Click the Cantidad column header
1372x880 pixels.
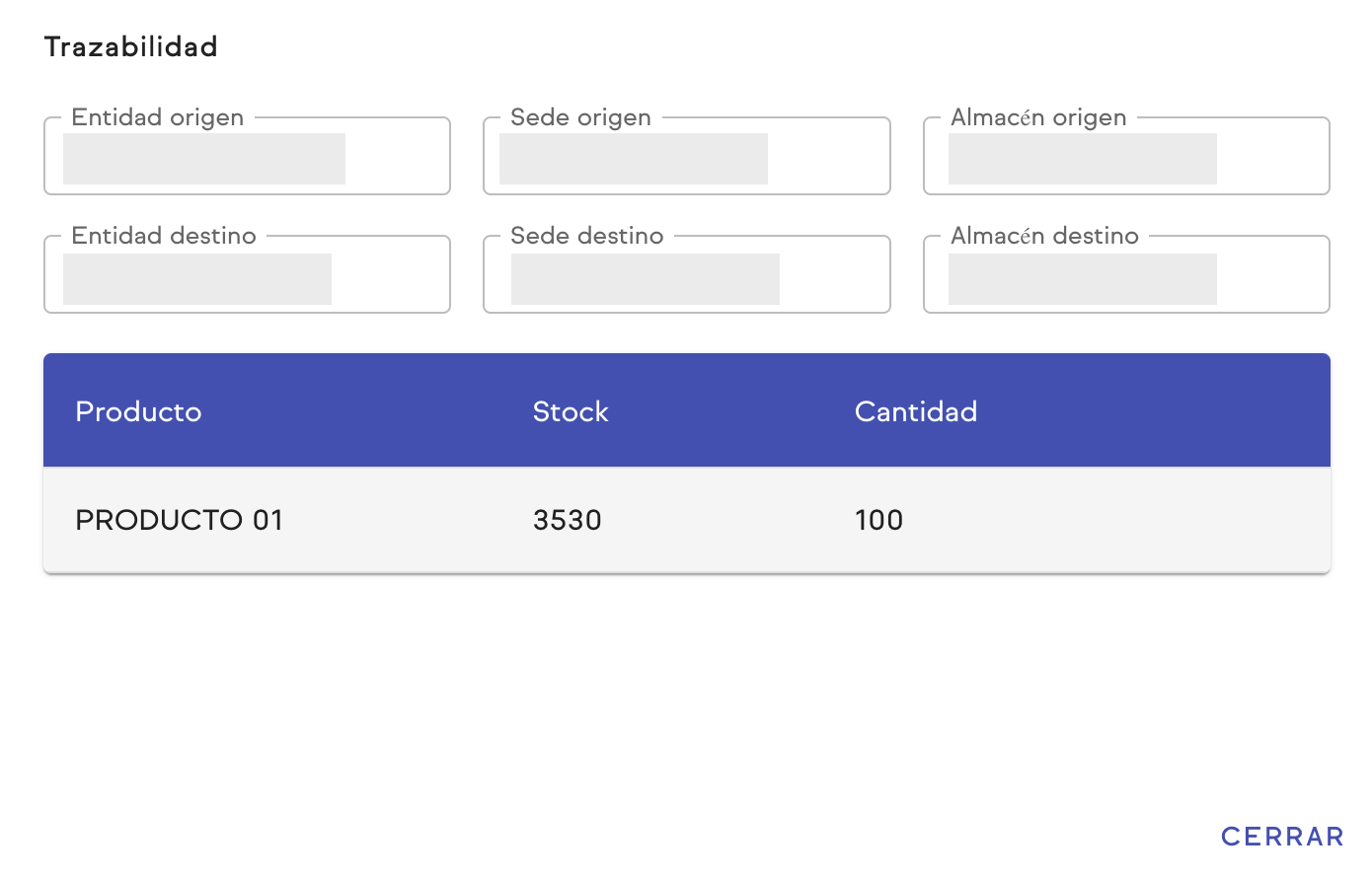pos(916,411)
